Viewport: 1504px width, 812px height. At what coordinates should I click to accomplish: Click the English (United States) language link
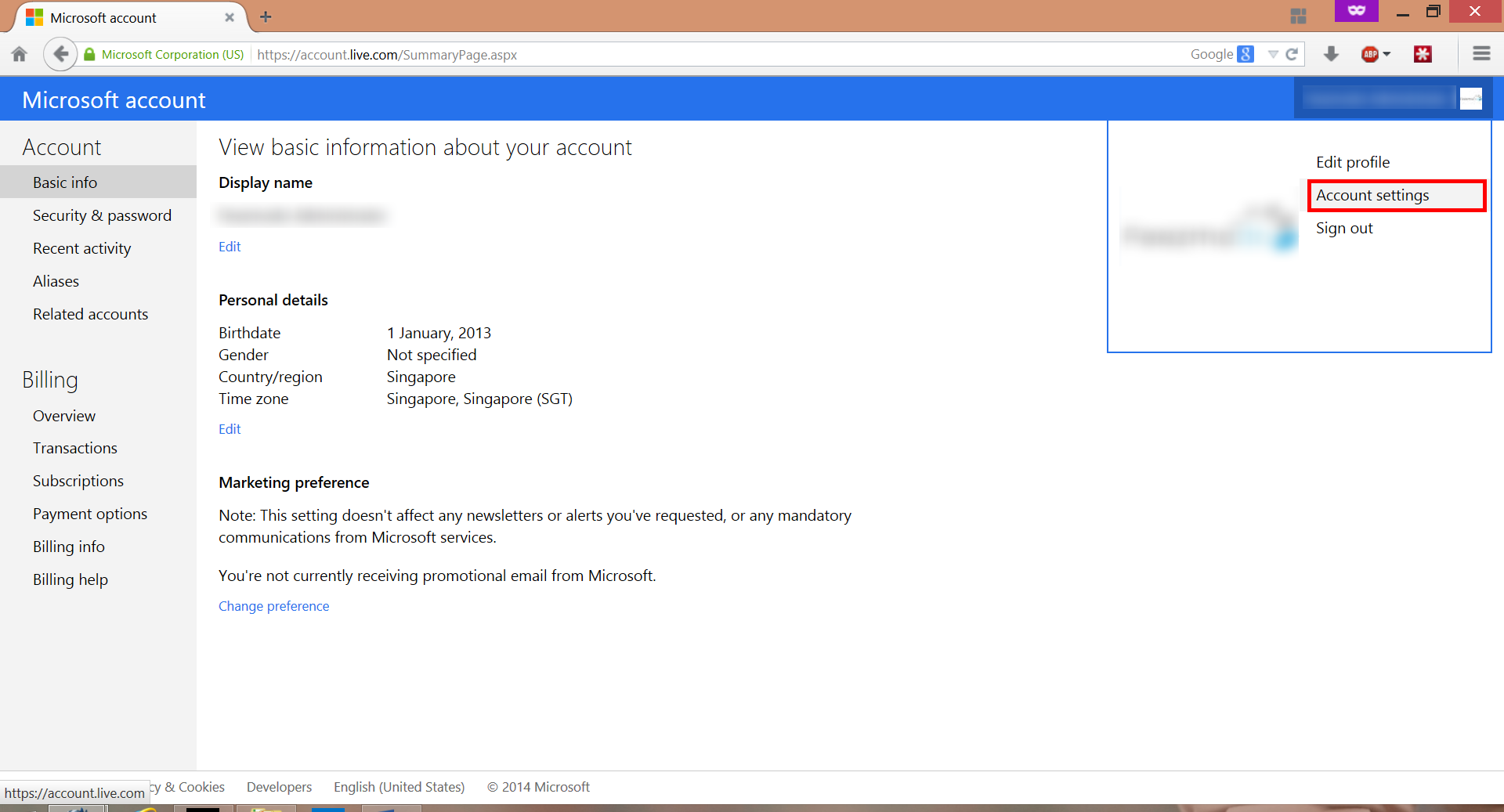pos(399,787)
